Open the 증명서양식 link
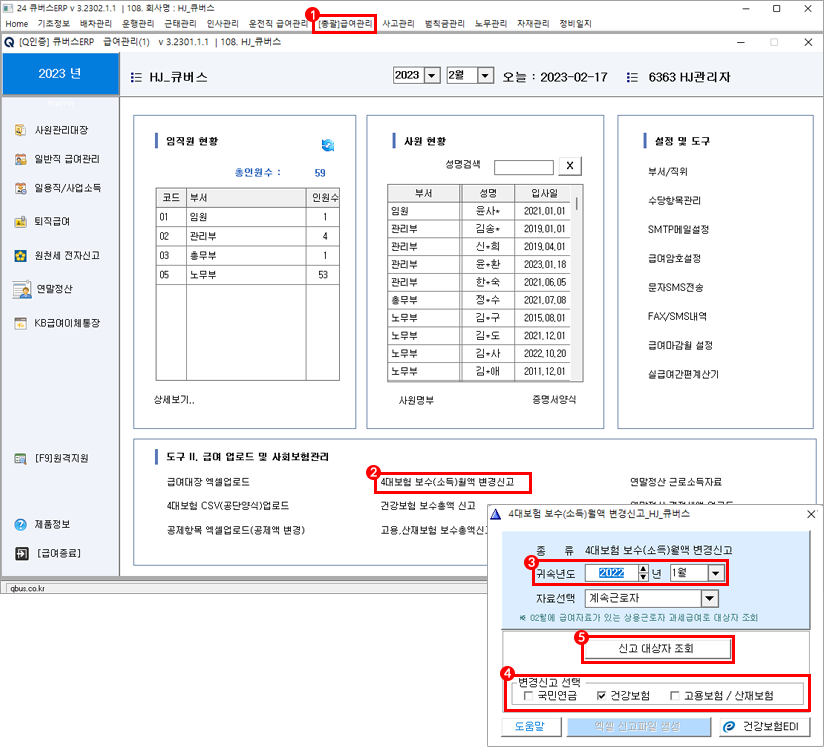 (x=554, y=400)
